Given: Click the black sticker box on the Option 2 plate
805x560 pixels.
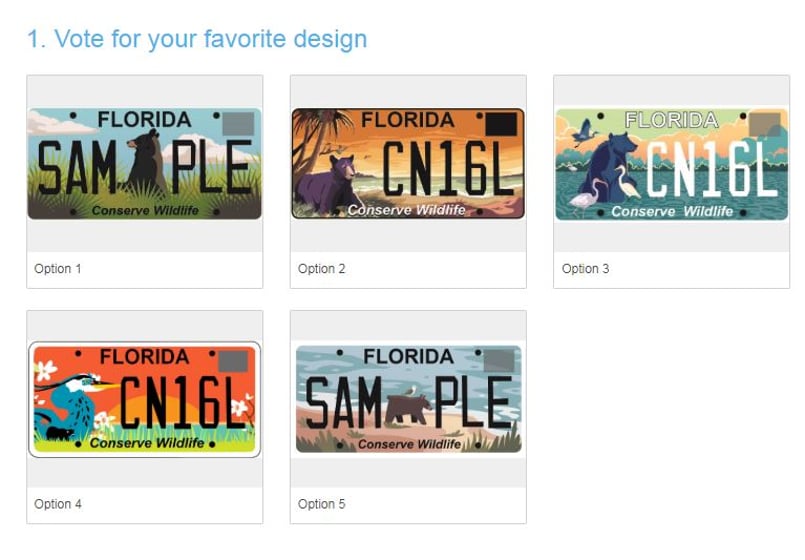Looking at the screenshot, I should click(500, 125).
